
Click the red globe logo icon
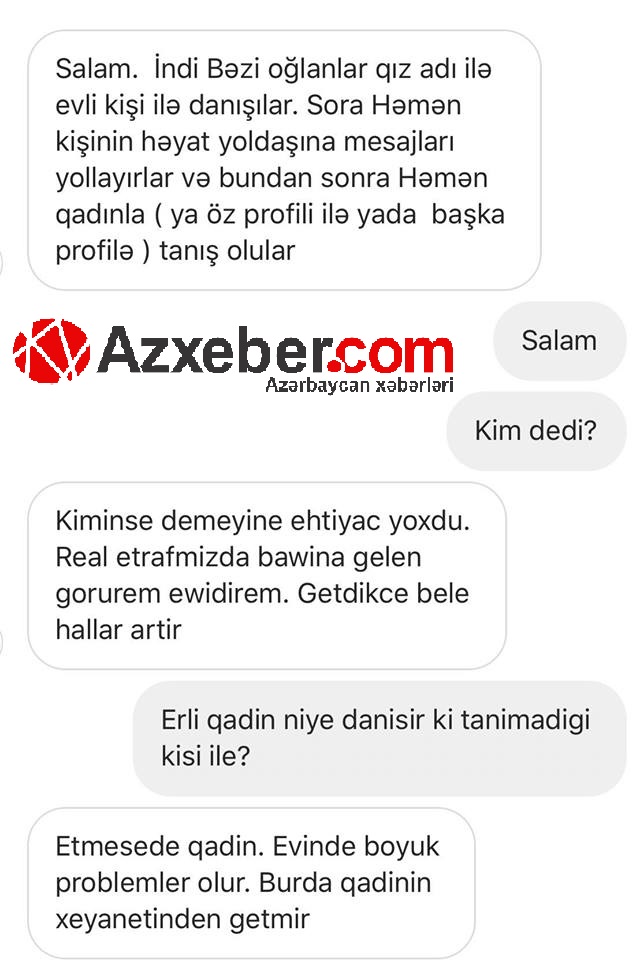(x=51, y=350)
